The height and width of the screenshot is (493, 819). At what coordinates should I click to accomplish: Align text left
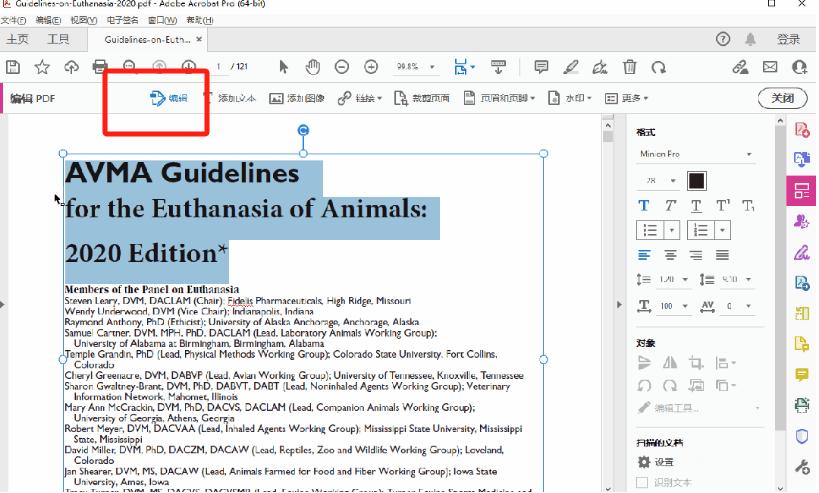coord(644,255)
